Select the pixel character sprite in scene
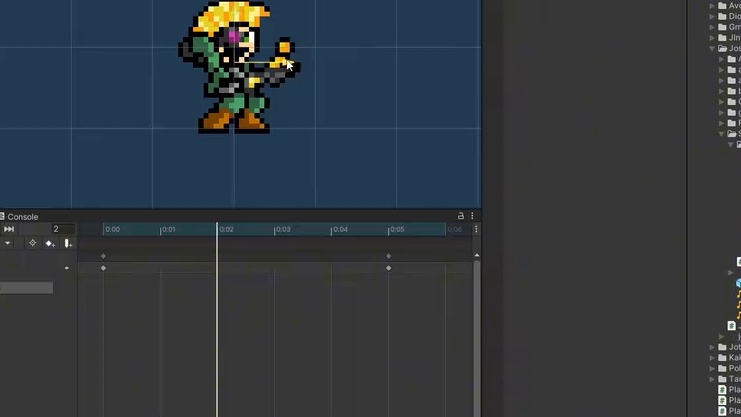Image resolution: width=741 pixels, height=417 pixels. coord(239,67)
